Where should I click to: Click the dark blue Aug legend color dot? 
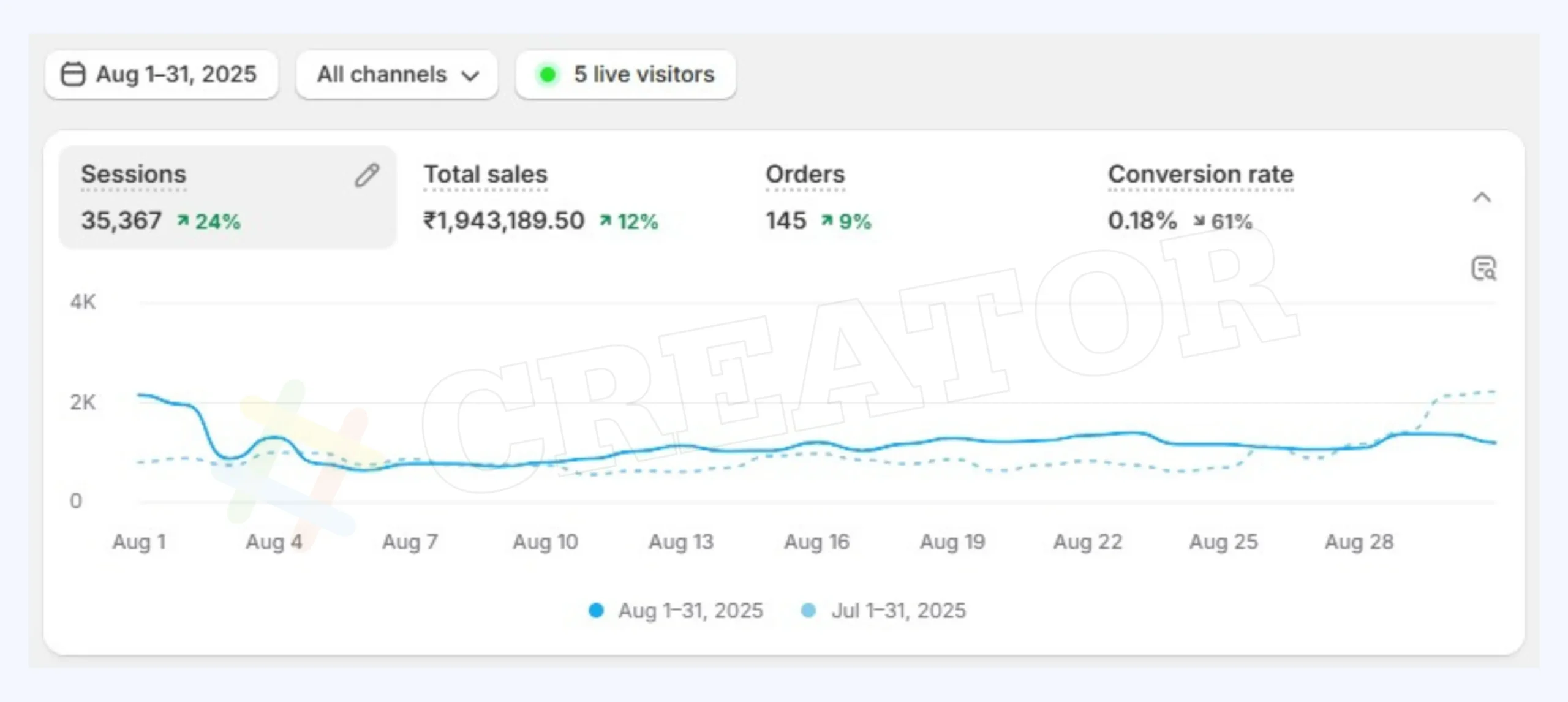click(595, 611)
